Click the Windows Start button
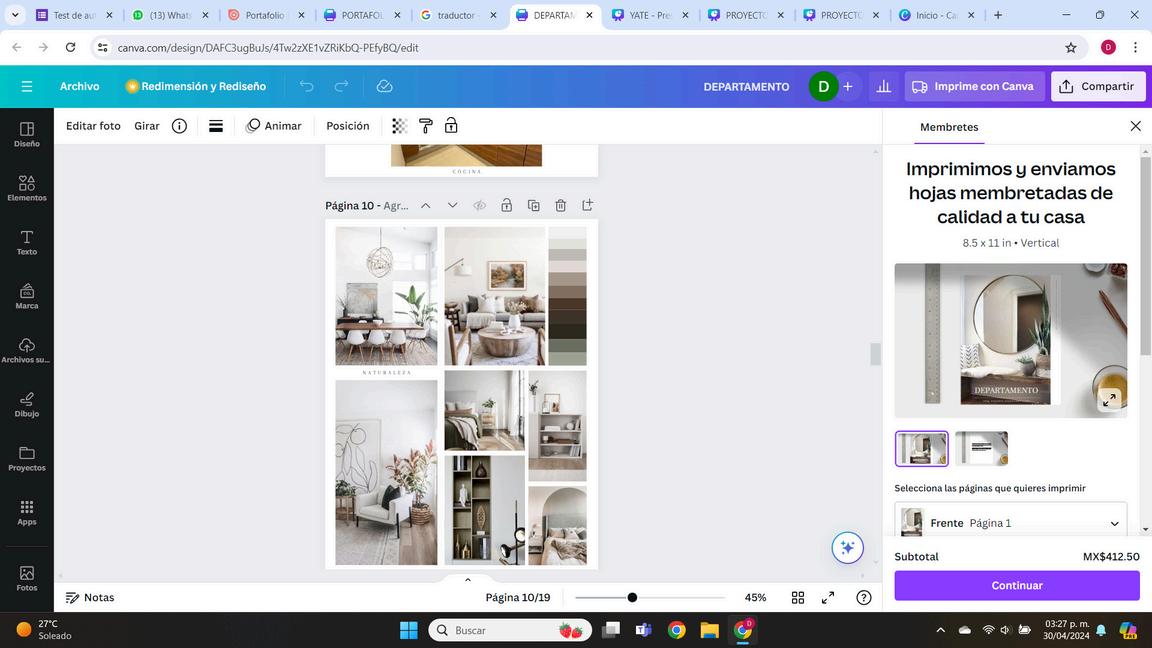The height and width of the screenshot is (648, 1152). pyautogui.click(x=408, y=630)
